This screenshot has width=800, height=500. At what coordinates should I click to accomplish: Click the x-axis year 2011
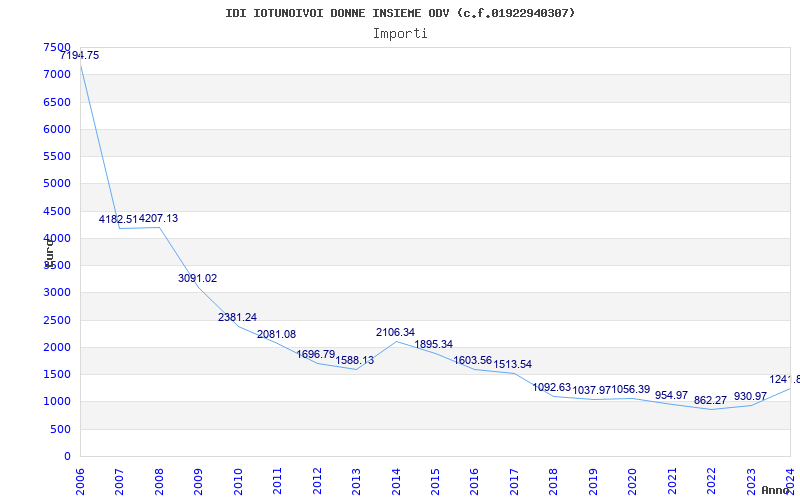[278, 482]
